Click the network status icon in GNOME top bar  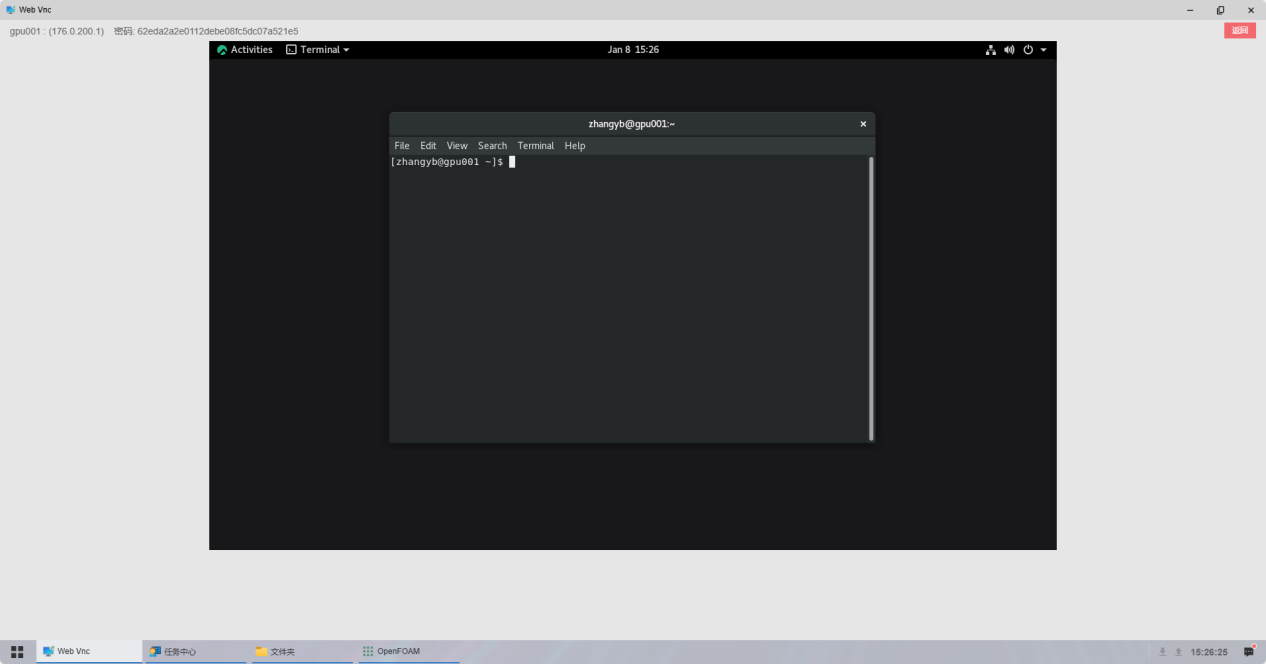[x=991, y=50]
